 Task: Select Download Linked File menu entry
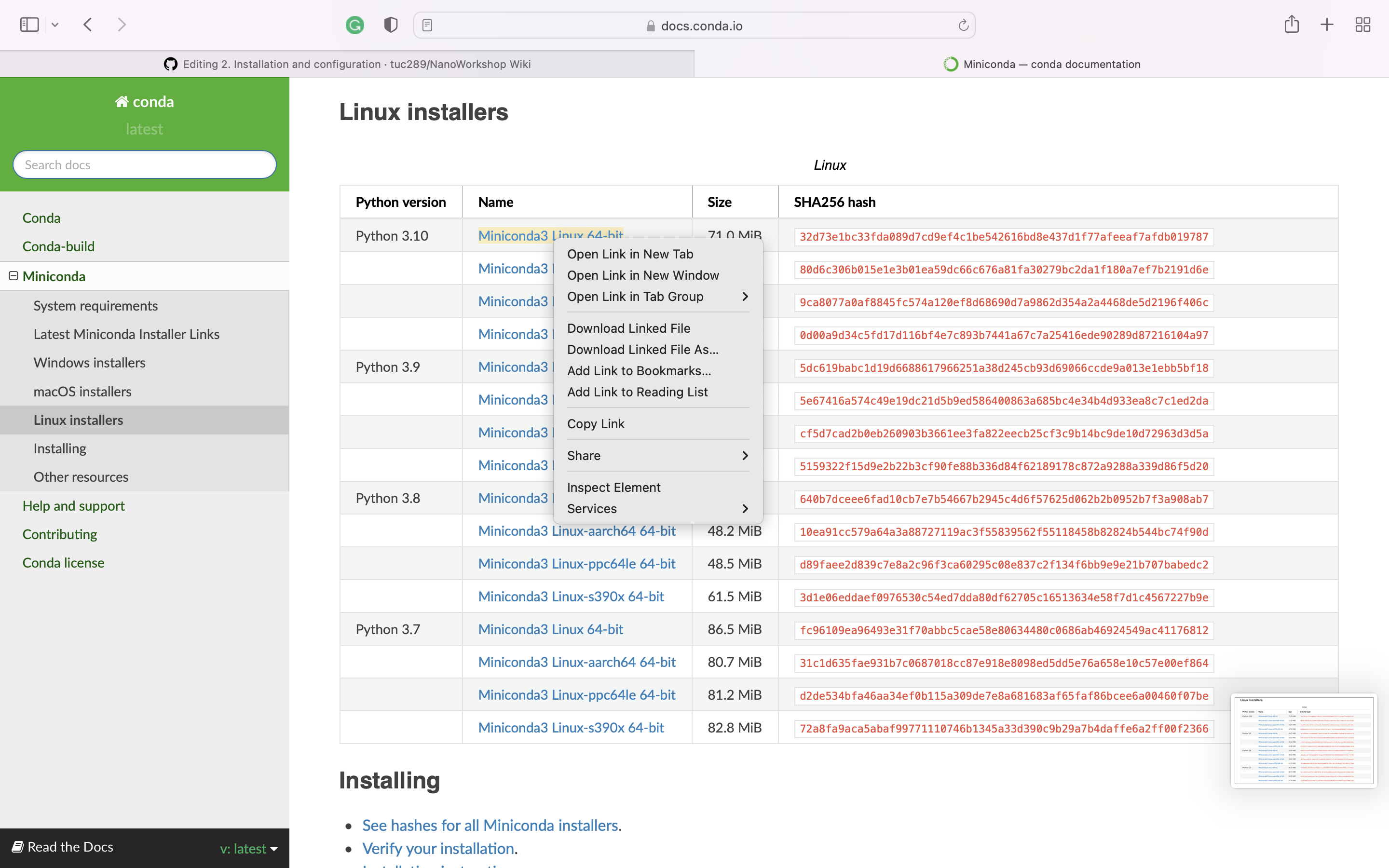628,328
